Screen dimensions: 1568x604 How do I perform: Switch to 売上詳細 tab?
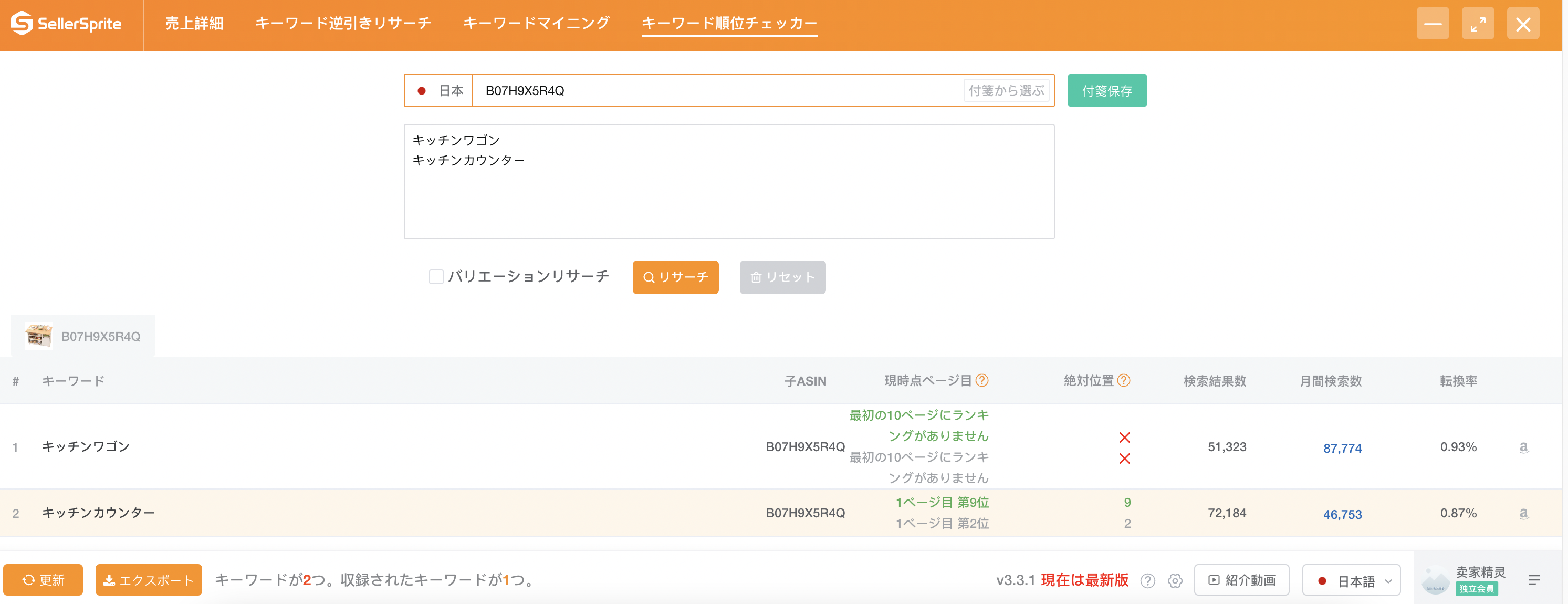194,23
